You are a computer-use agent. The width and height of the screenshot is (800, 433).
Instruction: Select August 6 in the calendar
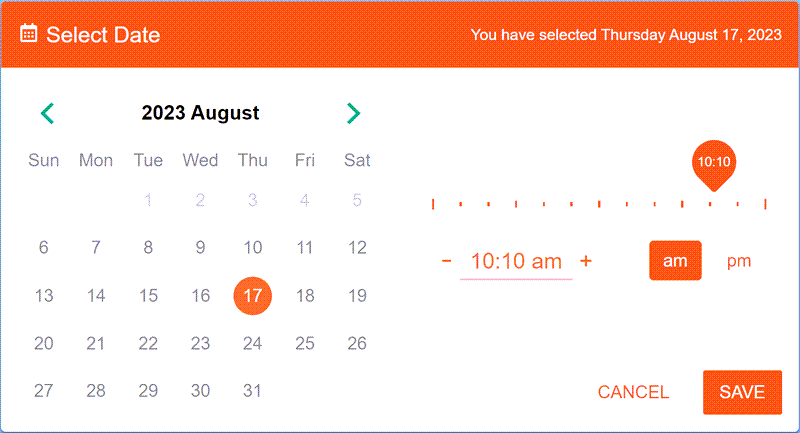coord(43,247)
